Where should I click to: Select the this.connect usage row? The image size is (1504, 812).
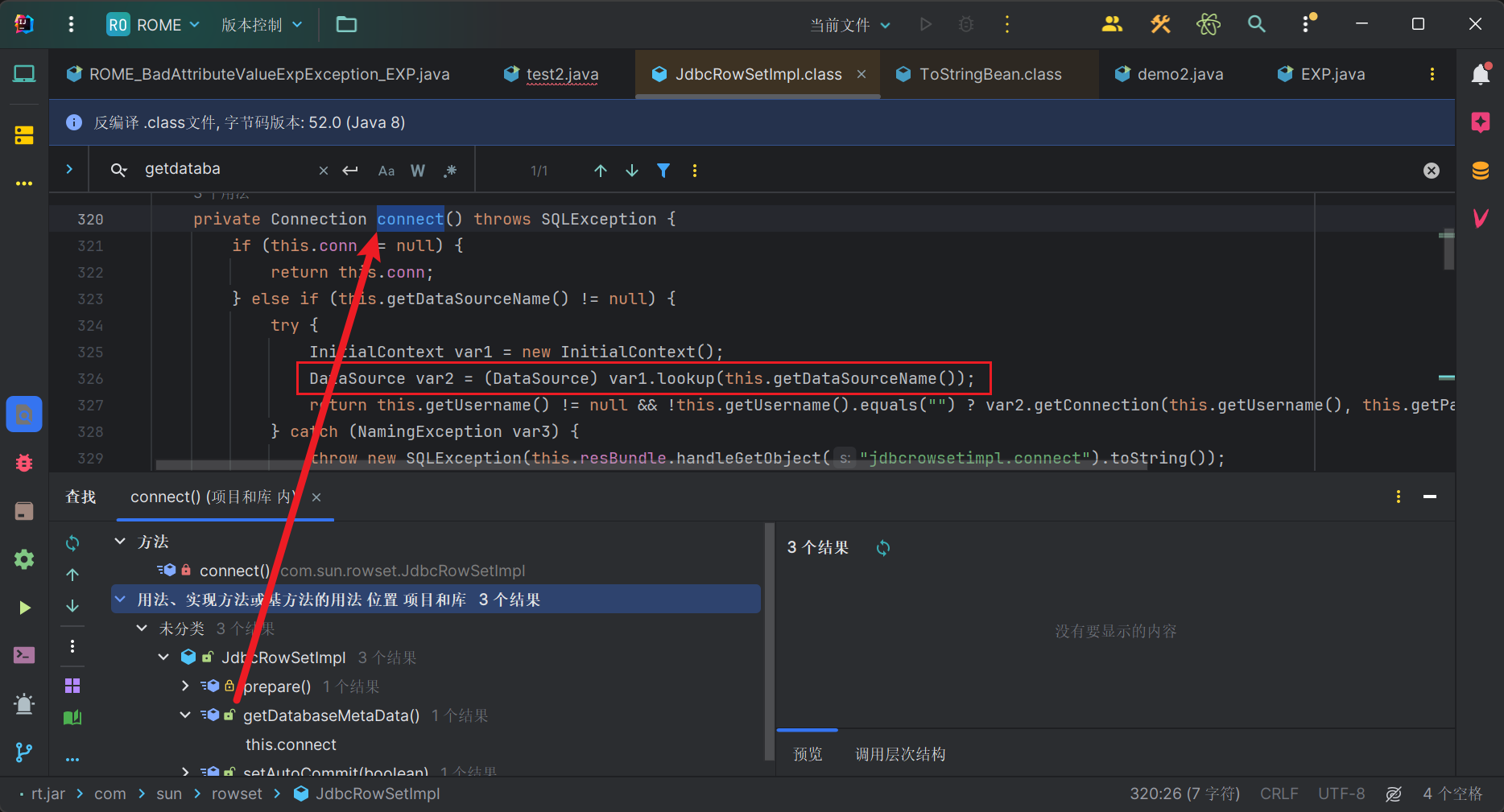point(291,744)
